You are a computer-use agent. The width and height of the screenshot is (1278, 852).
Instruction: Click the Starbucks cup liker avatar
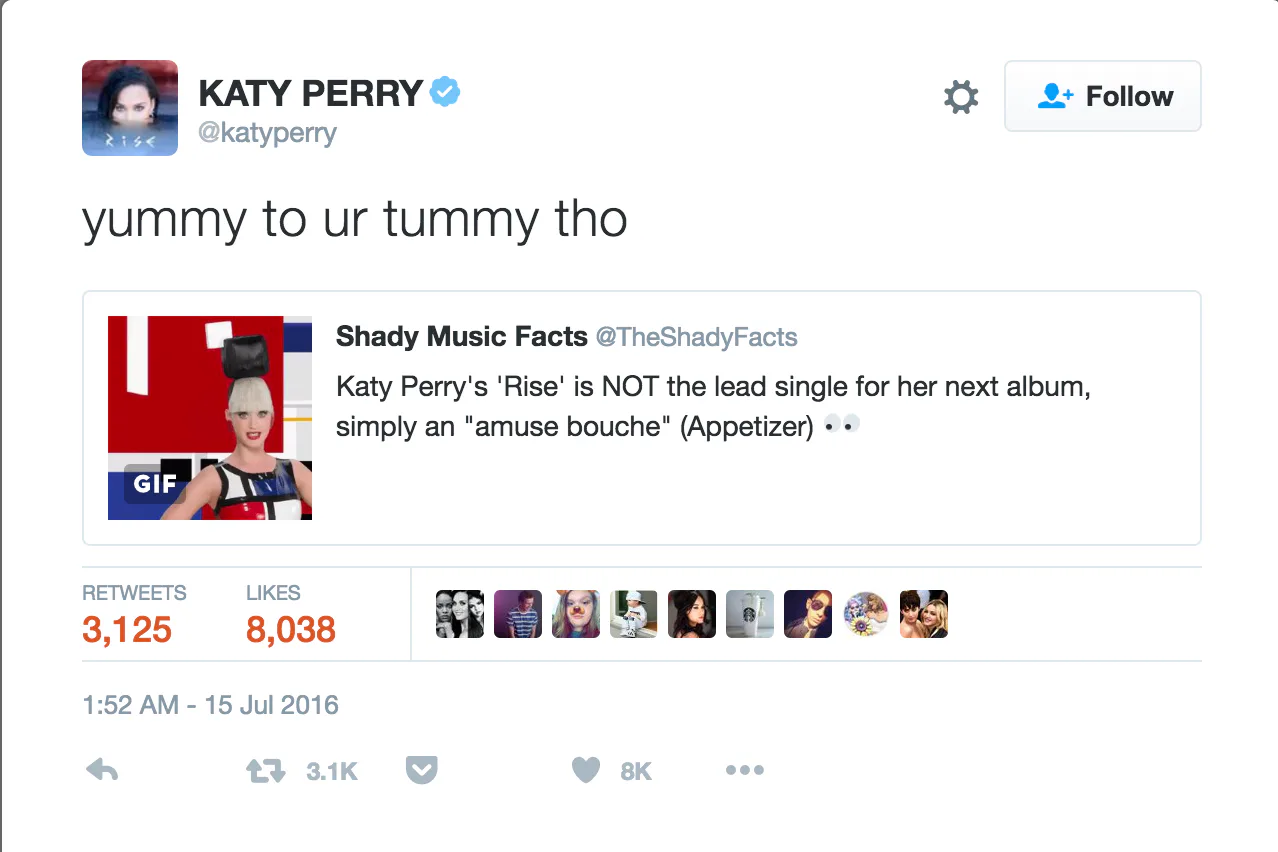tap(750, 614)
